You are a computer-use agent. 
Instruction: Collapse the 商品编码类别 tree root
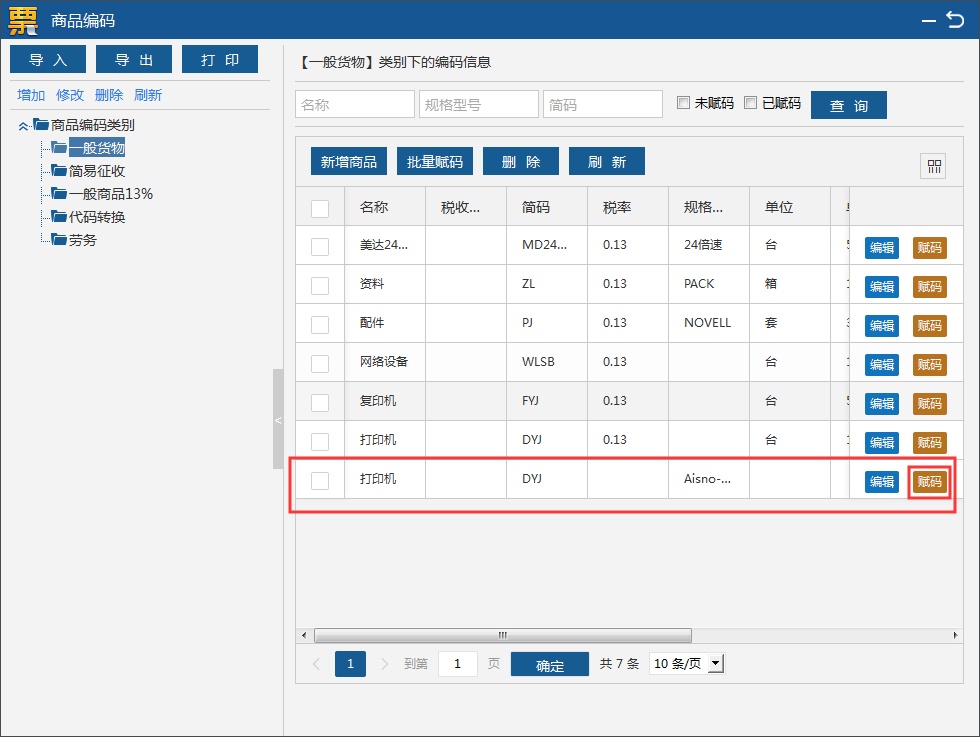tap(23, 126)
